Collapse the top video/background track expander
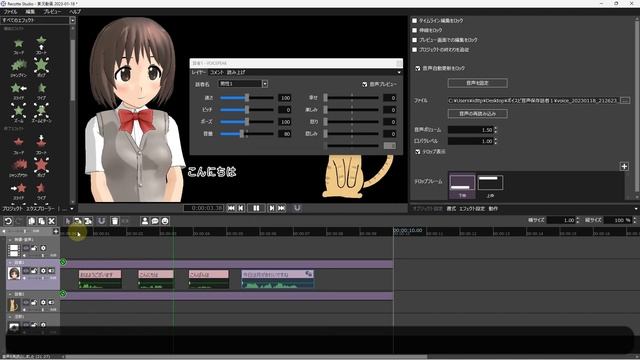 coord(10,240)
